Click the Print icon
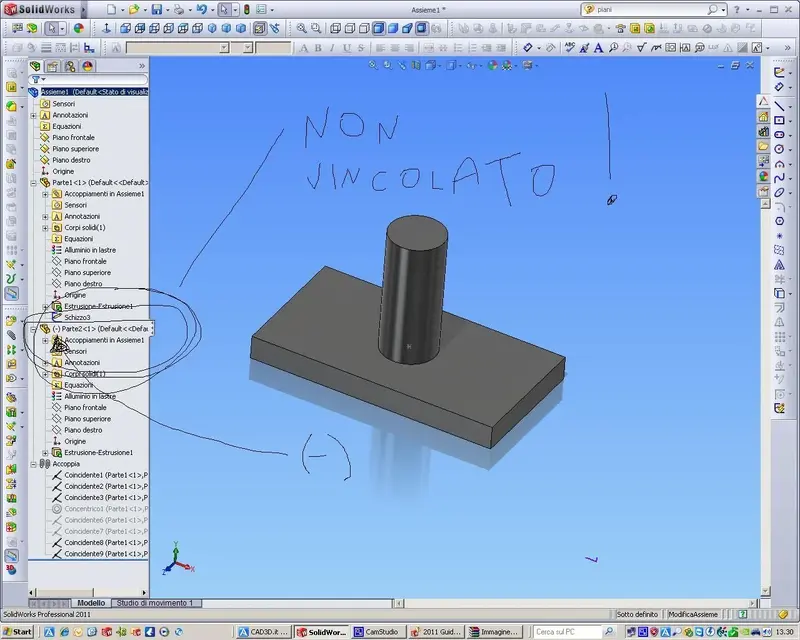 pyautogui.click(x=179, y=10)
